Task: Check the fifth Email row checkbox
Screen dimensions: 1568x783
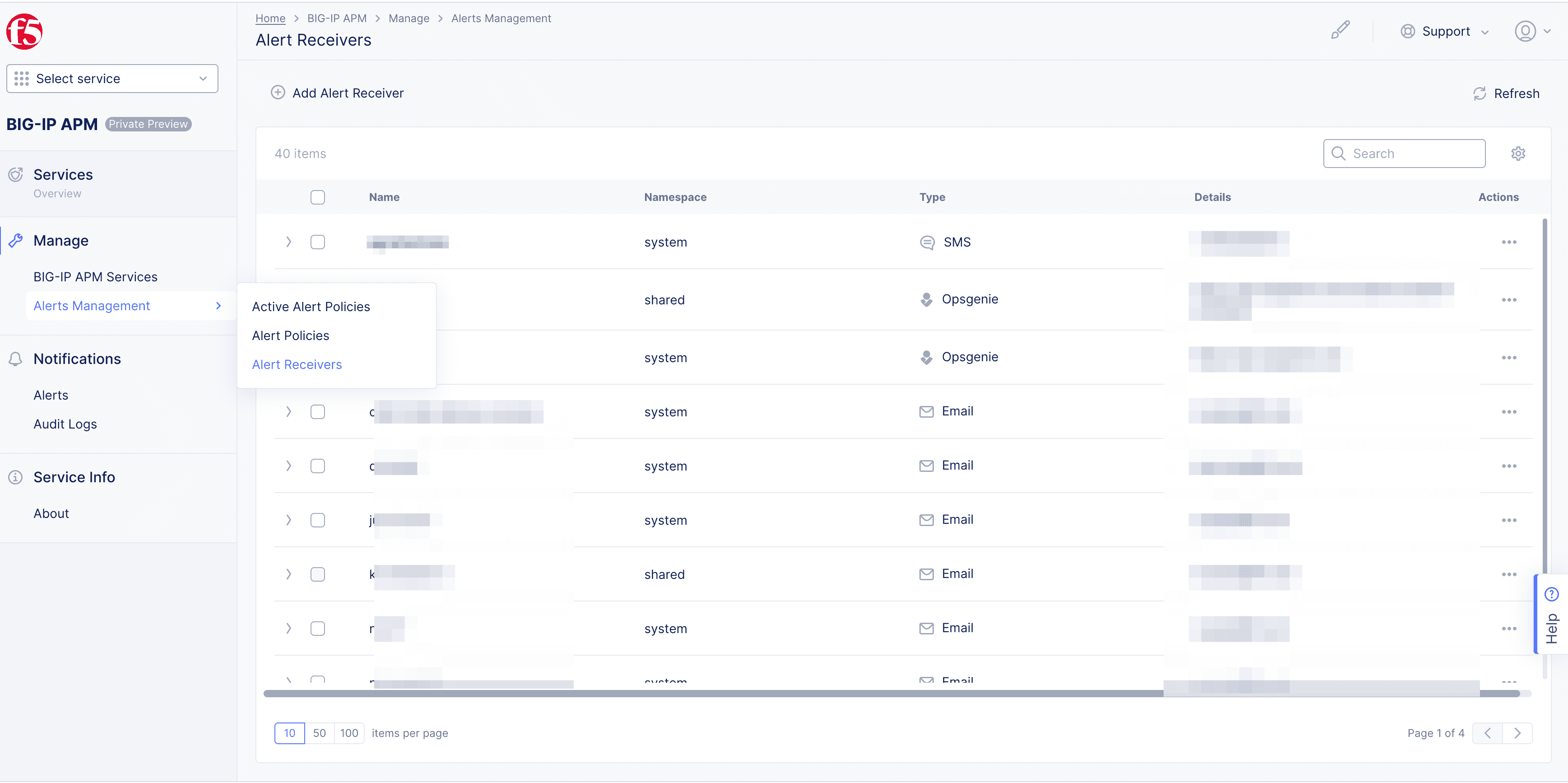Action: click(x=317, y=629)
